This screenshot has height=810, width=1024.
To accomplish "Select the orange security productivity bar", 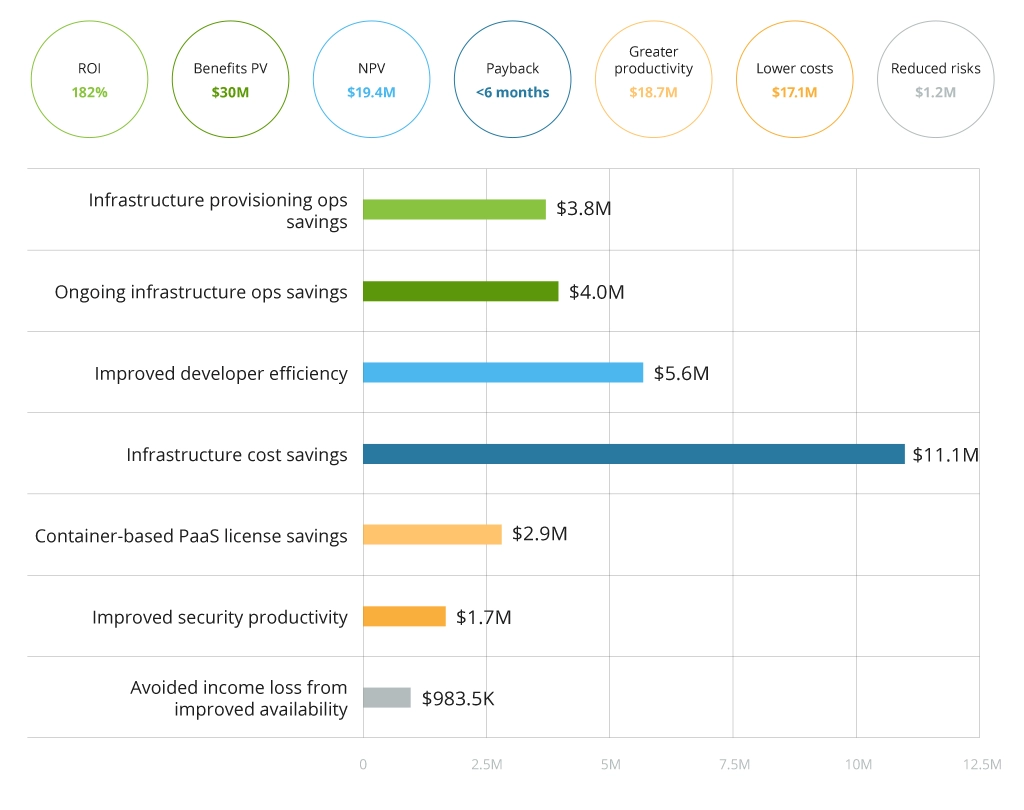I will click(x=404, y=616).
